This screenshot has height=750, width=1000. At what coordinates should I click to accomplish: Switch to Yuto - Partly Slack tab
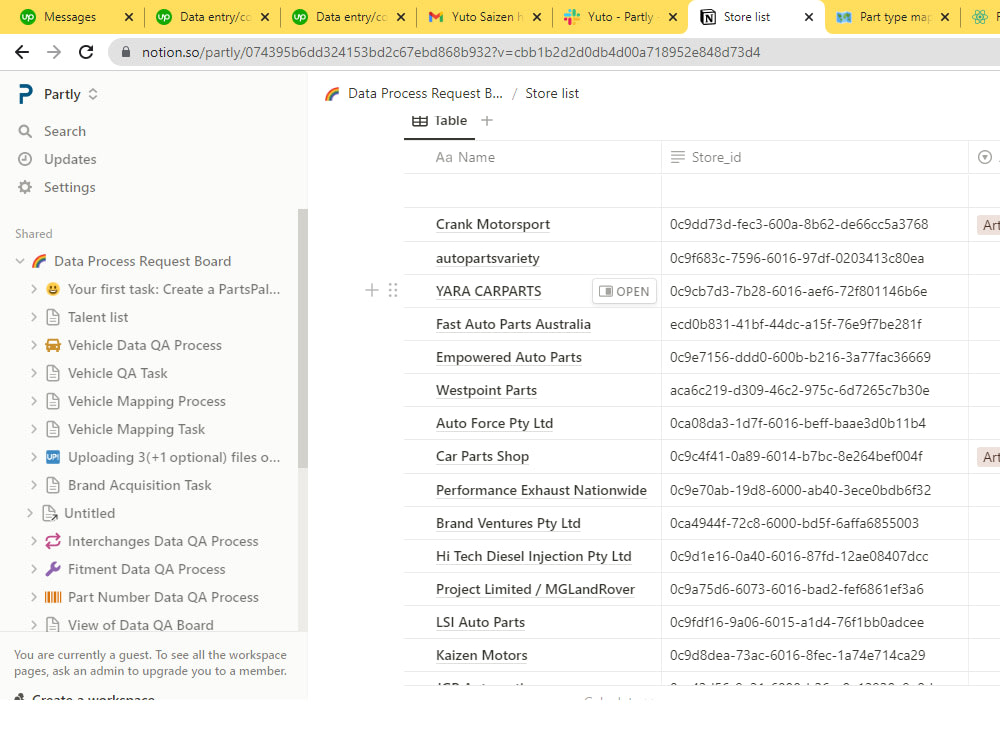619,17
